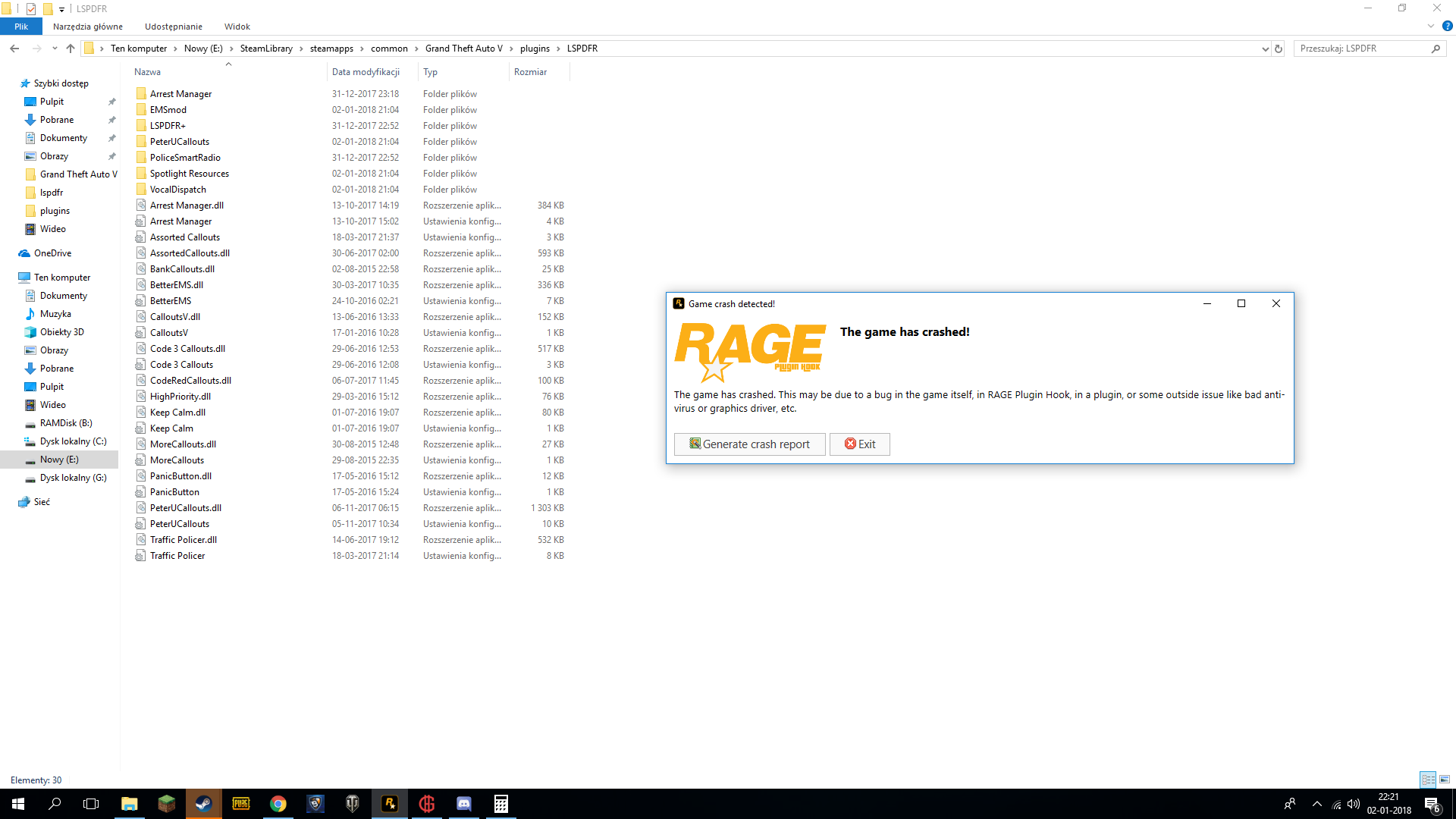
Task: Open the PUBG taskbar icon
Action: [x=240, y=804]
